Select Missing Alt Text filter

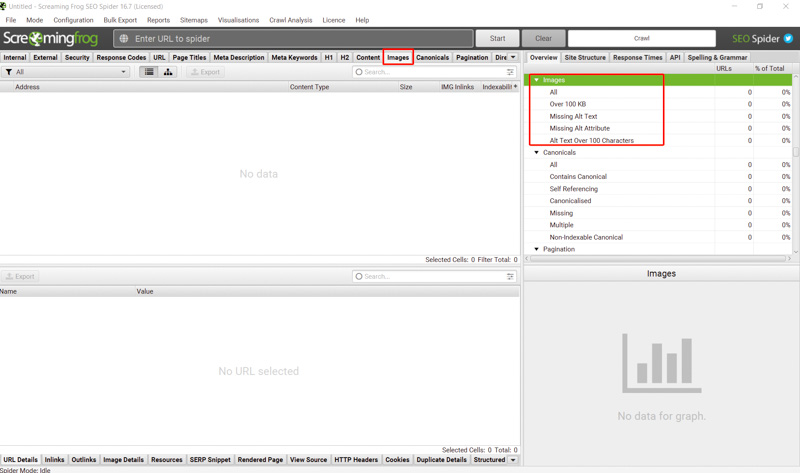(x=573, y=116)
